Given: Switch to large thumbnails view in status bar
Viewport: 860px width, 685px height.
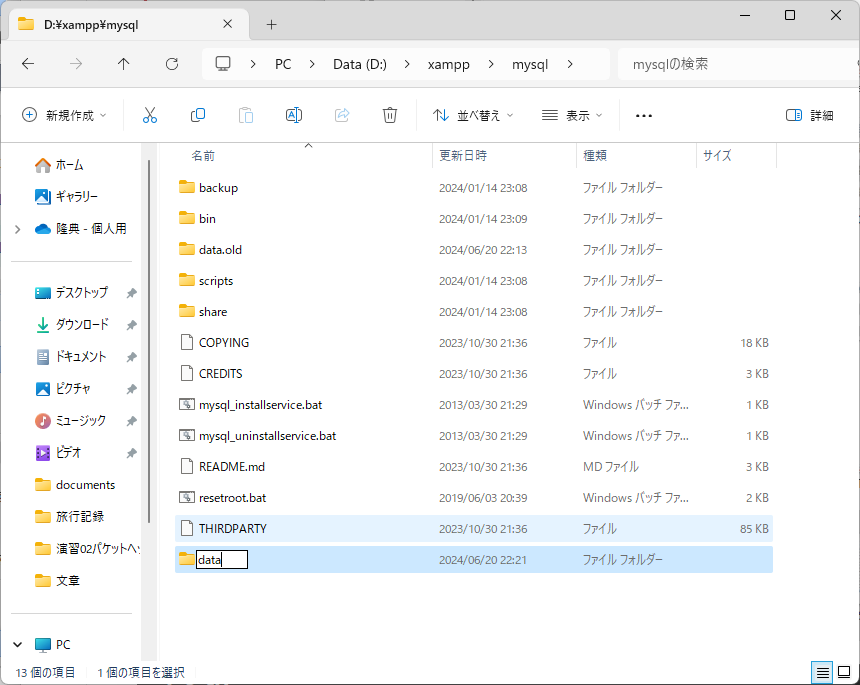Looking at the screenshot, I should pos(843,672).
